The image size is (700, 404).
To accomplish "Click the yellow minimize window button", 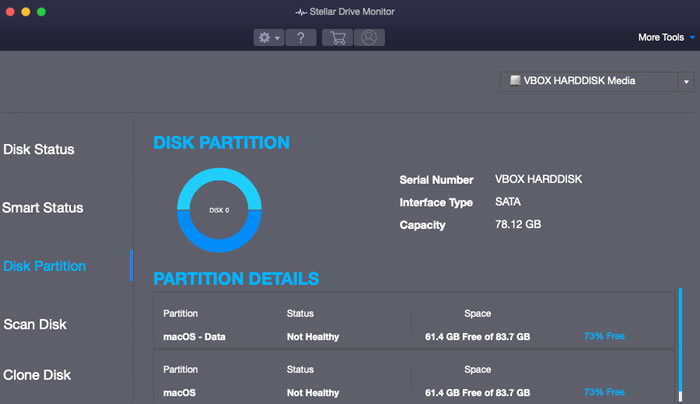I will point(26,12).
